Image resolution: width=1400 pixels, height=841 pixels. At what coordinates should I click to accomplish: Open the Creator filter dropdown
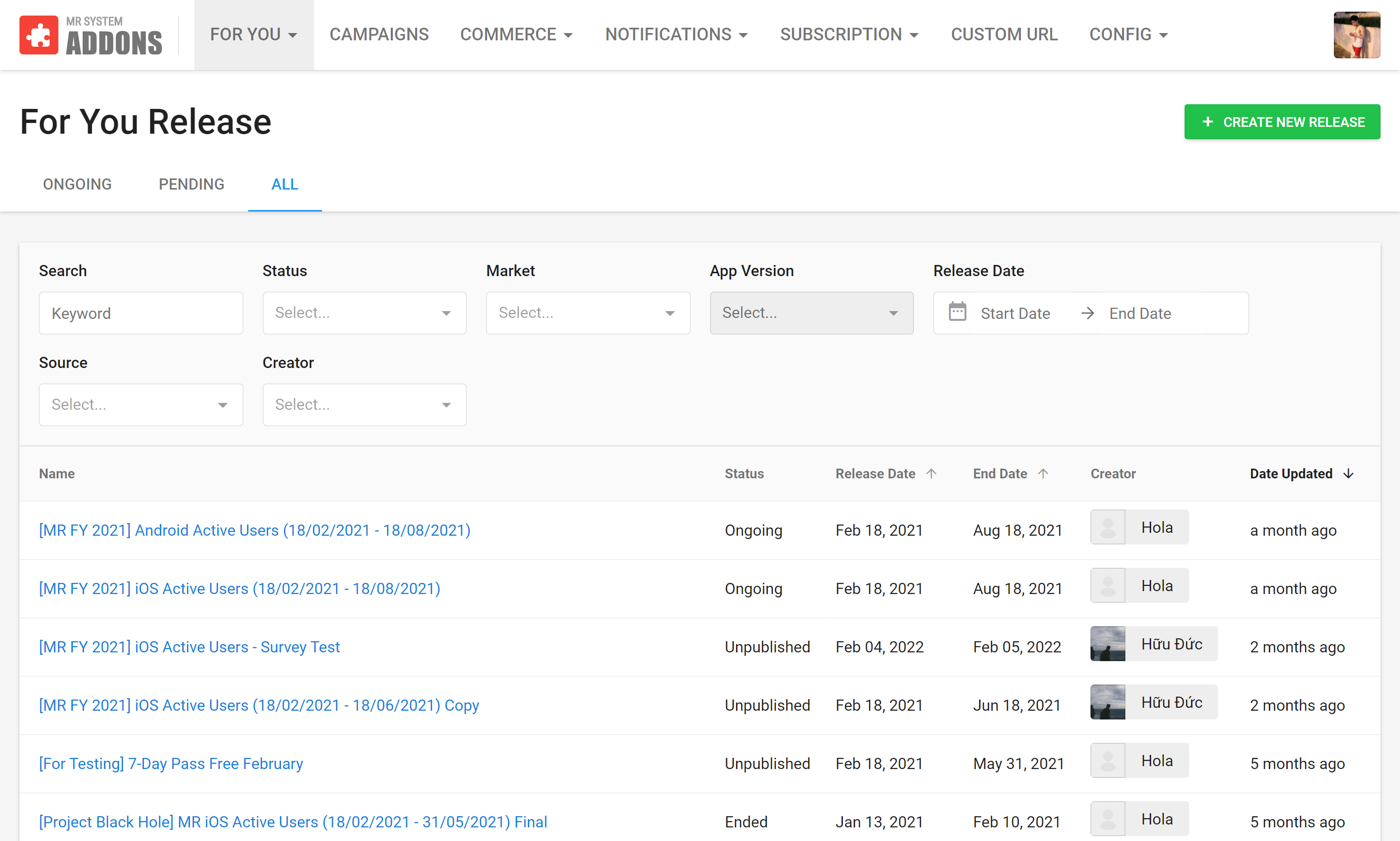[x=364, y=404]
